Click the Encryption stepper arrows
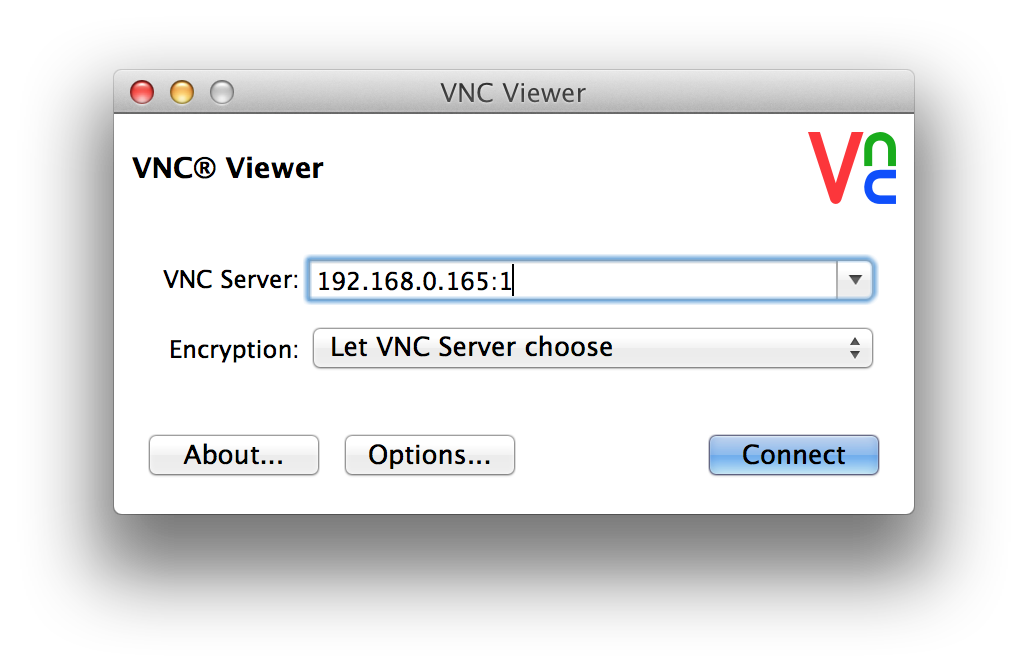The image size is (1028, 672). (855, 347)
